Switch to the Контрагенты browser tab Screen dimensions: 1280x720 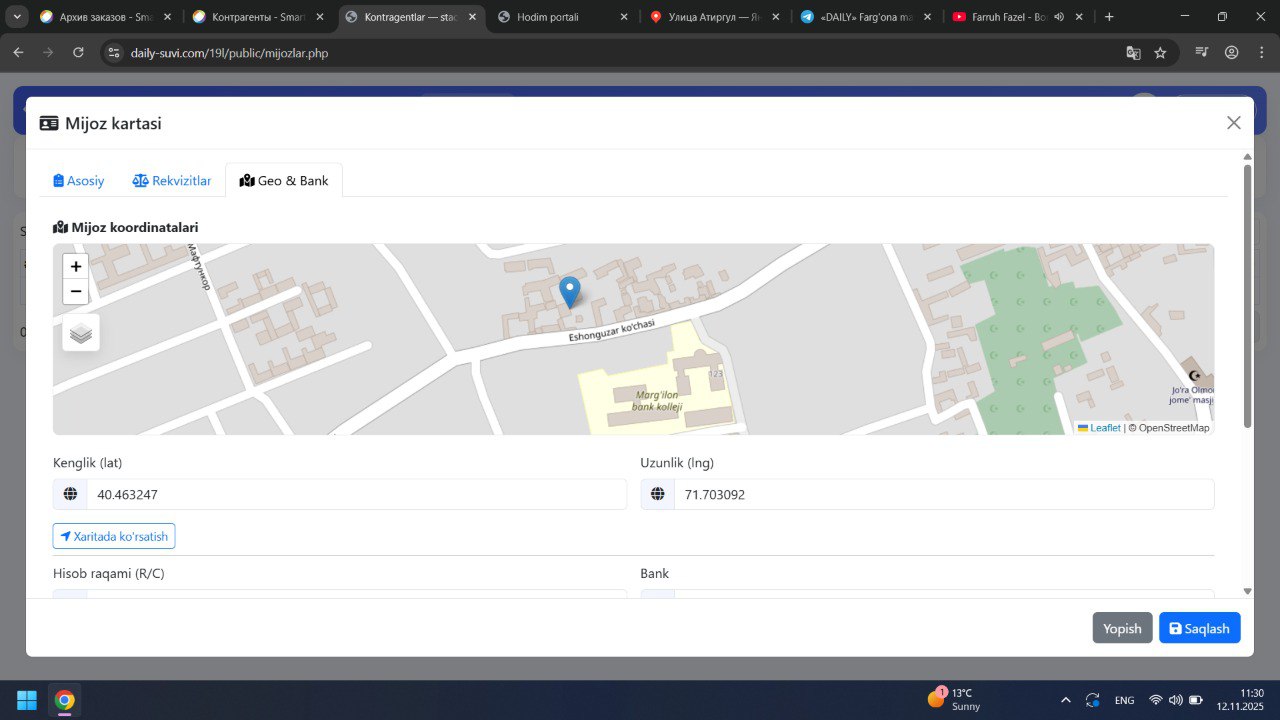coord(257,17)
